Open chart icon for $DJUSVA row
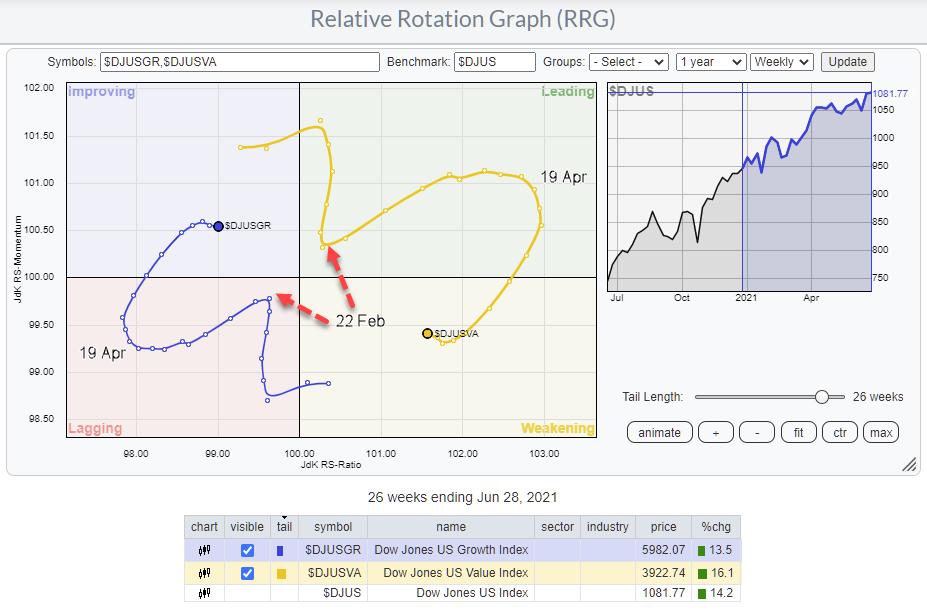The image size is (927, 610). click(x=204, y=573)
